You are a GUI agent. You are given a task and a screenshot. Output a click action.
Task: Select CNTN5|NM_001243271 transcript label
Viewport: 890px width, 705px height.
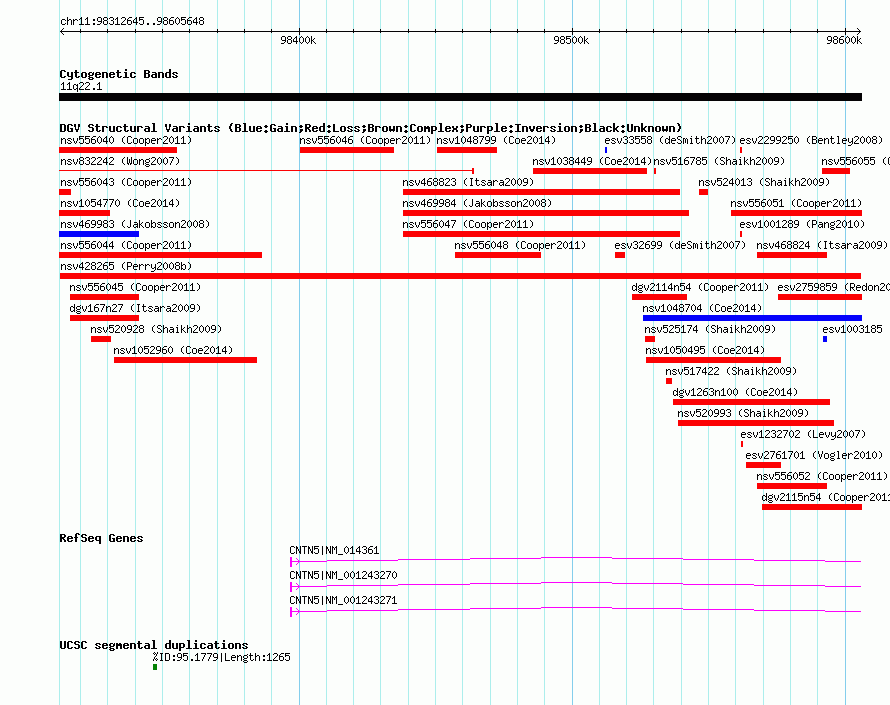click(343, 600)
